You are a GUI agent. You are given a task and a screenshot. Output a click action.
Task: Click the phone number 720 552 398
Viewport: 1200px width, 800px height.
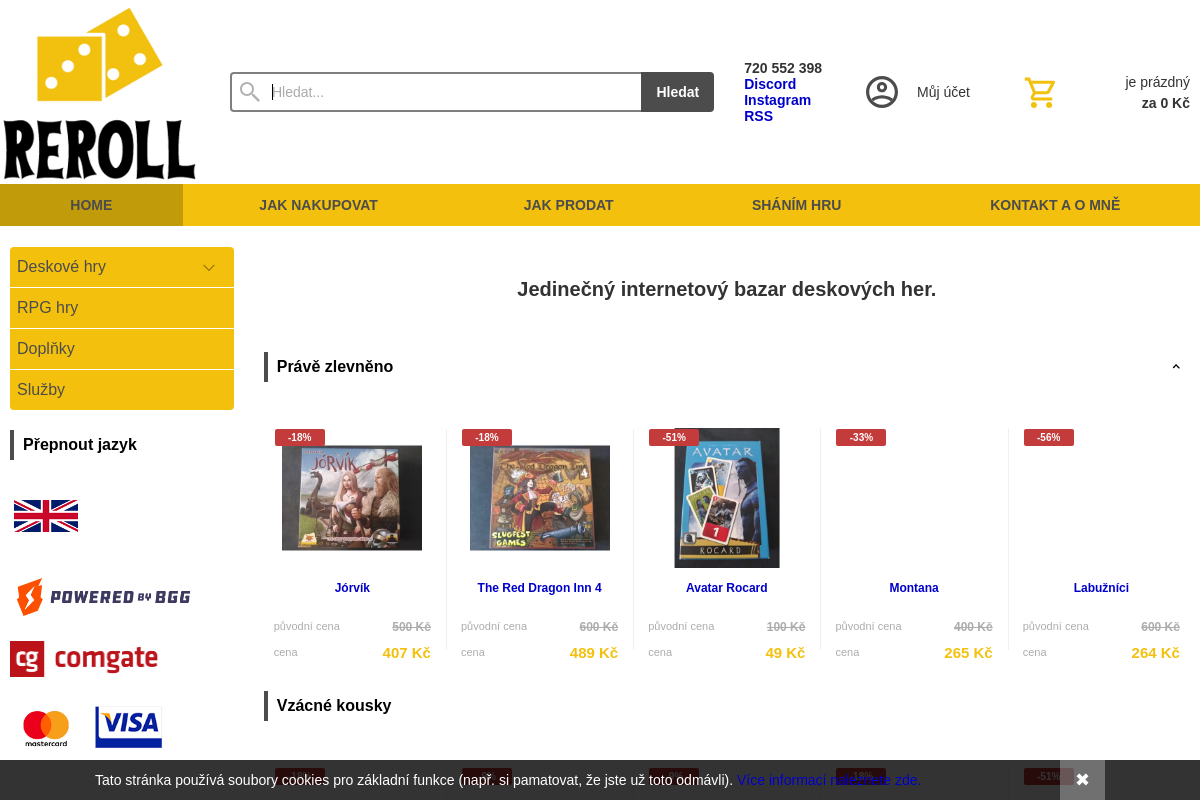coord(783,68)
